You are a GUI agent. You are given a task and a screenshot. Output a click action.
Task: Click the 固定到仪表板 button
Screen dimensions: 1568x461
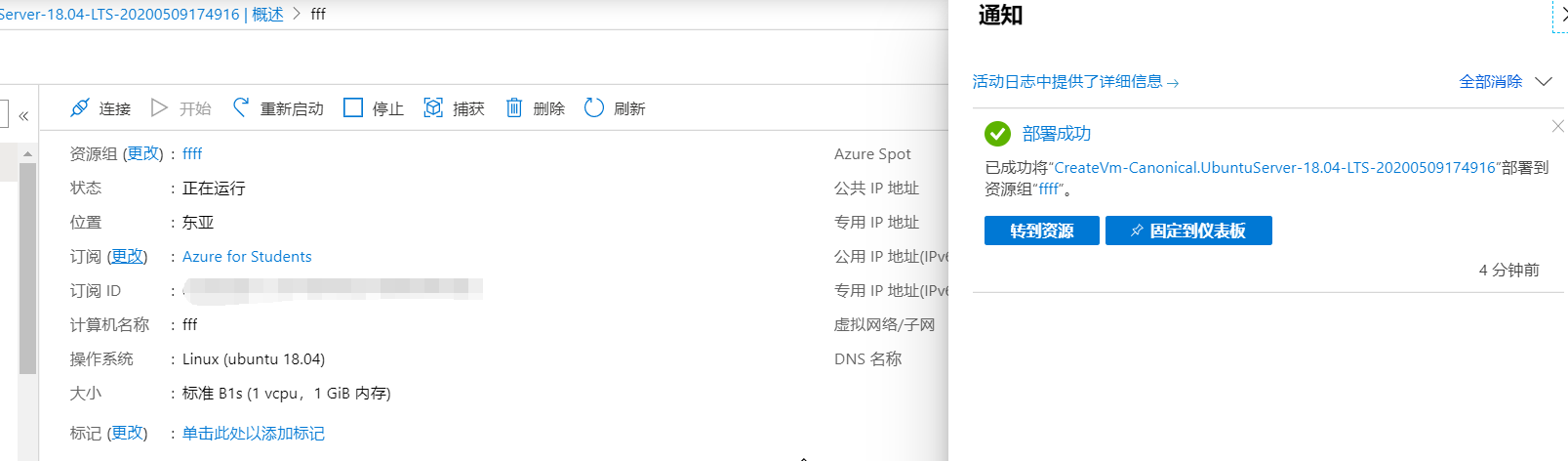pyautogui.click(x=1188, y=230)
